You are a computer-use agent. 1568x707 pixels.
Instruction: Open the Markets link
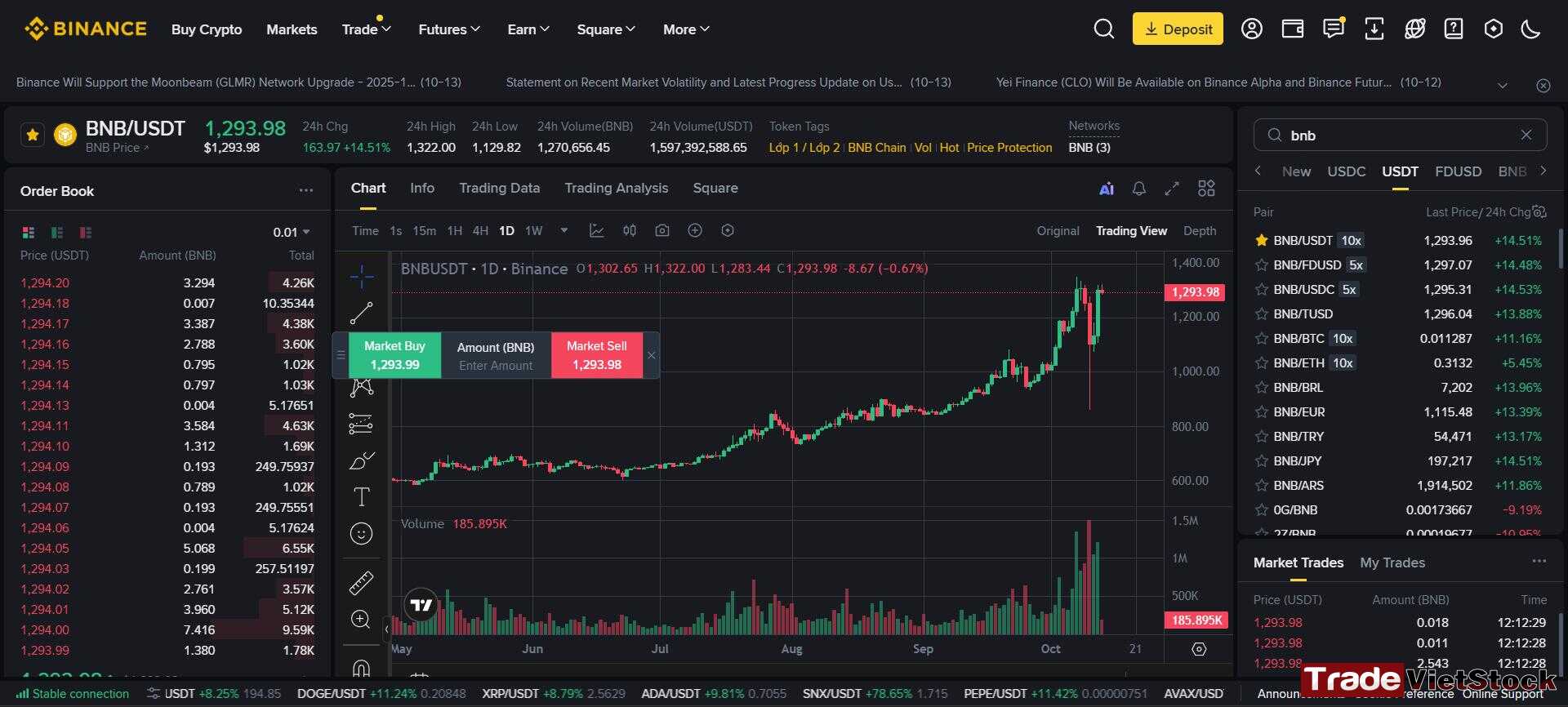(x=292, y=29)
